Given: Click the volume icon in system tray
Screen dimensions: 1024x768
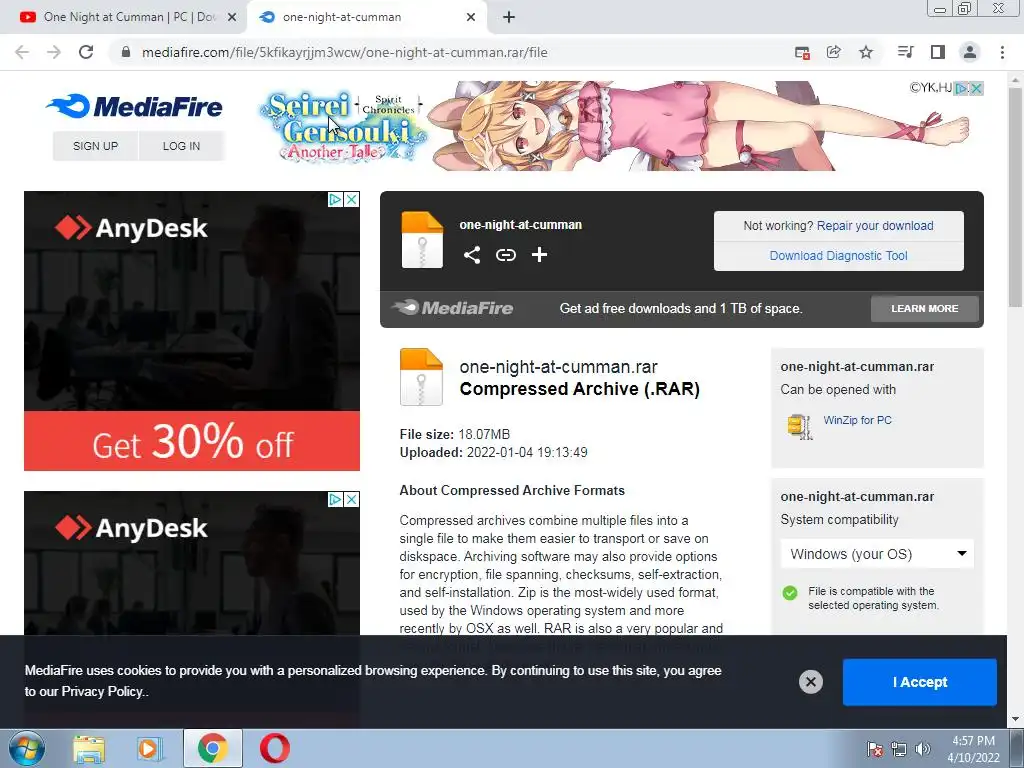Looking at the screenshot, I should [x=923, y=749].
